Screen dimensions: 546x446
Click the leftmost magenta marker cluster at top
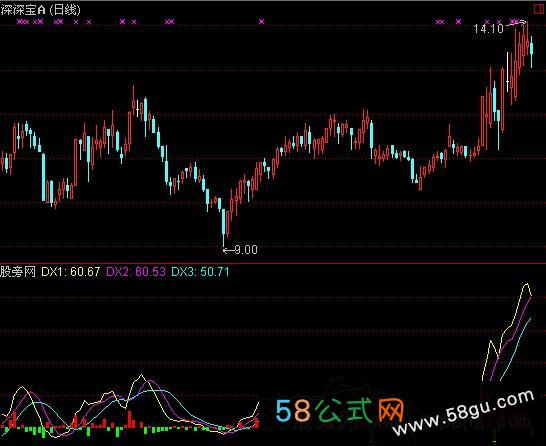point(23,22)
